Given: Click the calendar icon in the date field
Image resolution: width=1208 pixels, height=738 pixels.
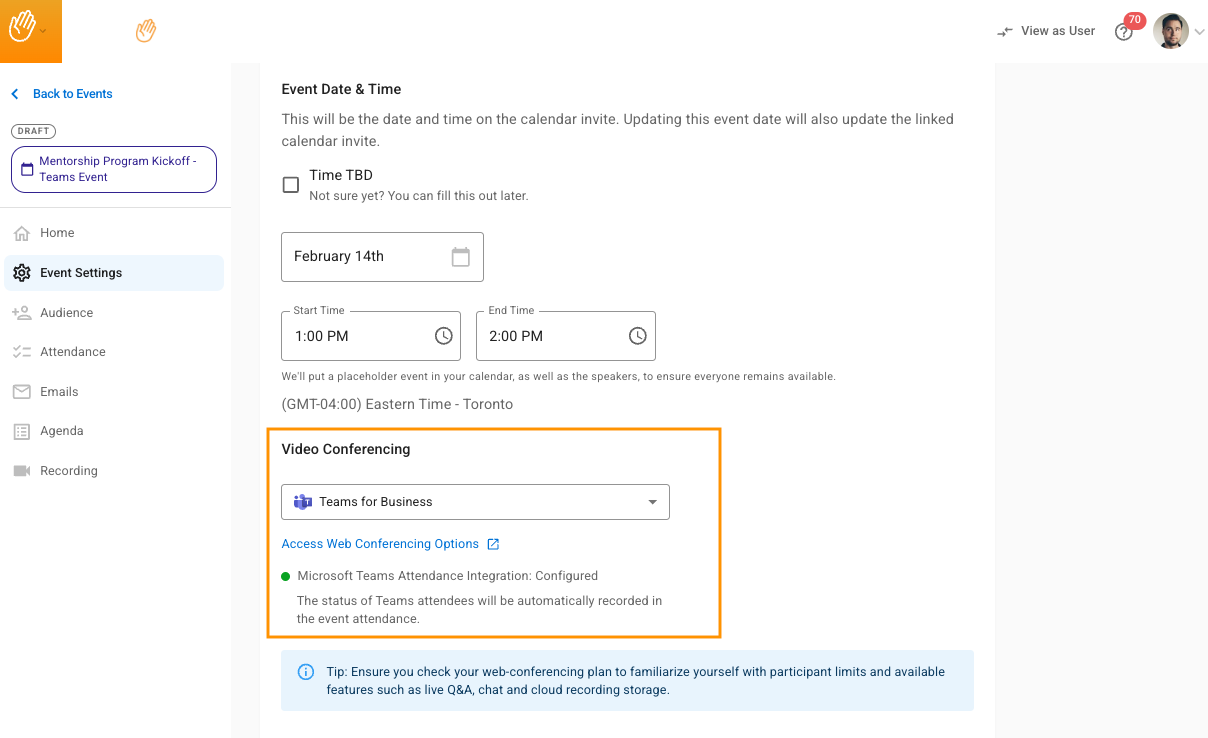Looking at the screenshot, I should pyautogui.click(x=460, y=257).
